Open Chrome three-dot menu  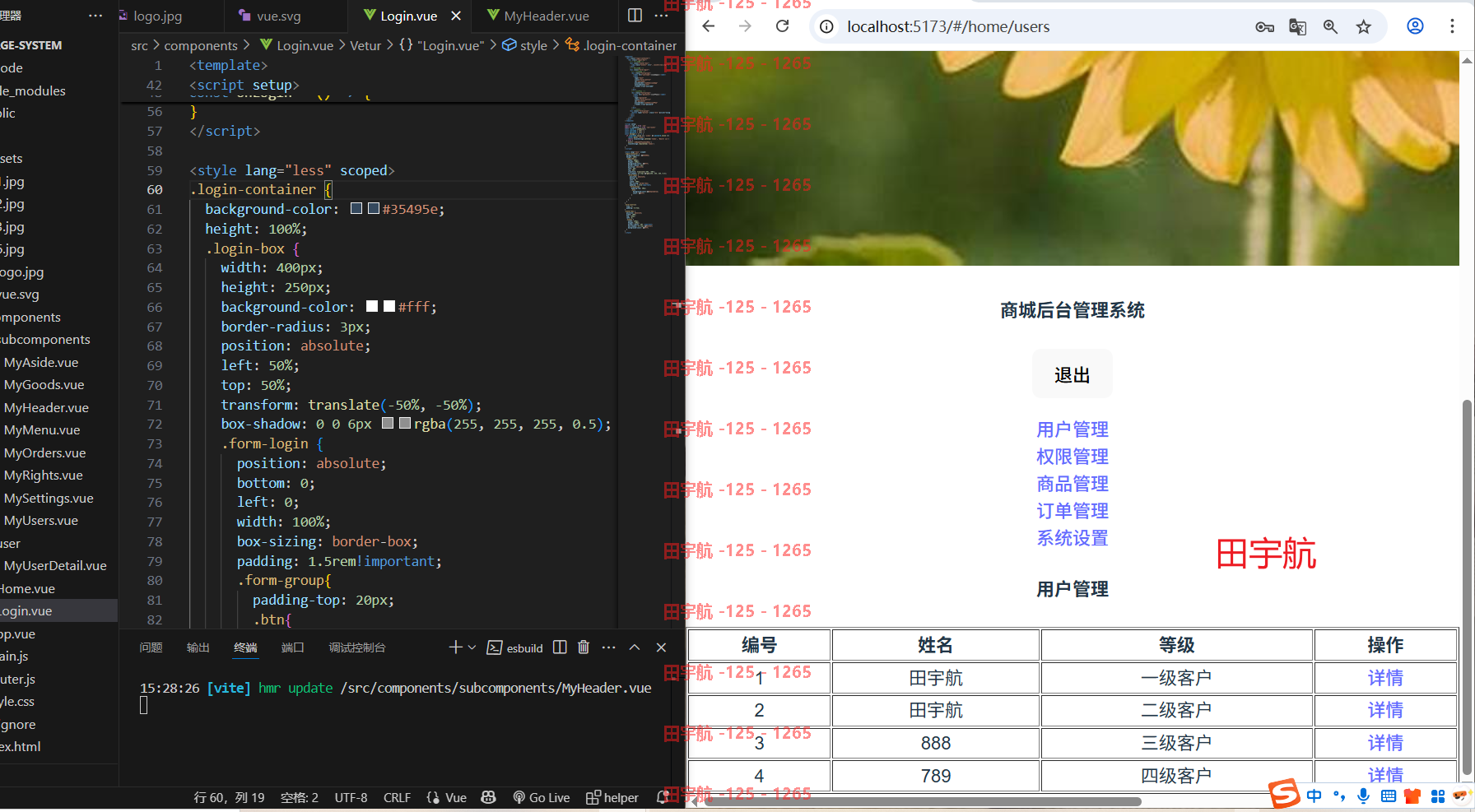click(1452, 26)
